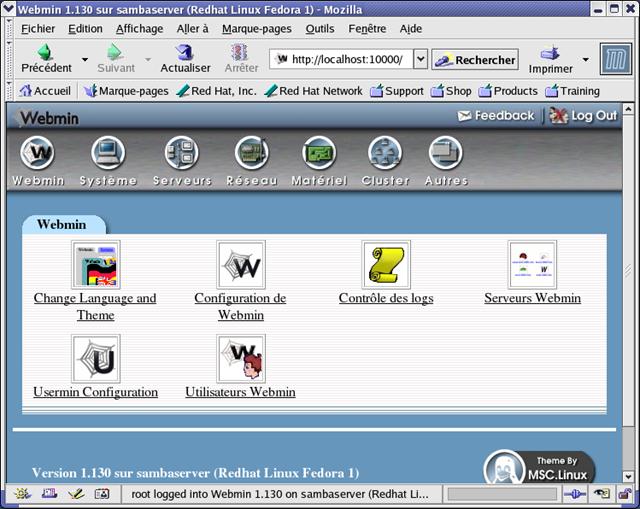Stop loading with Arrêter
Viewport: 640px width, 509px height.
(241, 59)
